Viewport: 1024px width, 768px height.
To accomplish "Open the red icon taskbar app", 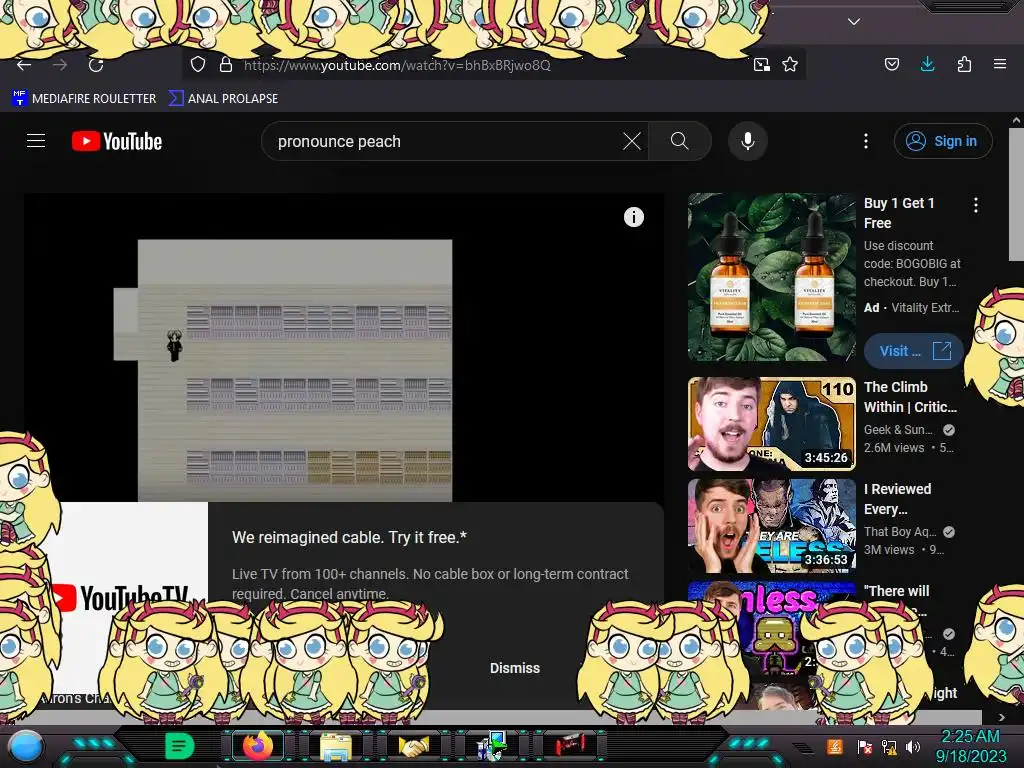I will pos(570,746).
